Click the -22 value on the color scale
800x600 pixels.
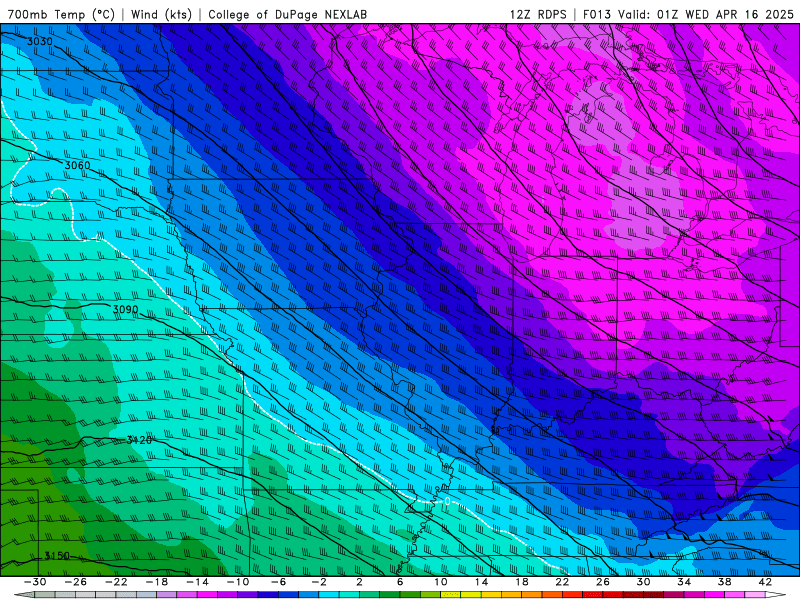(x=116, y=582)
